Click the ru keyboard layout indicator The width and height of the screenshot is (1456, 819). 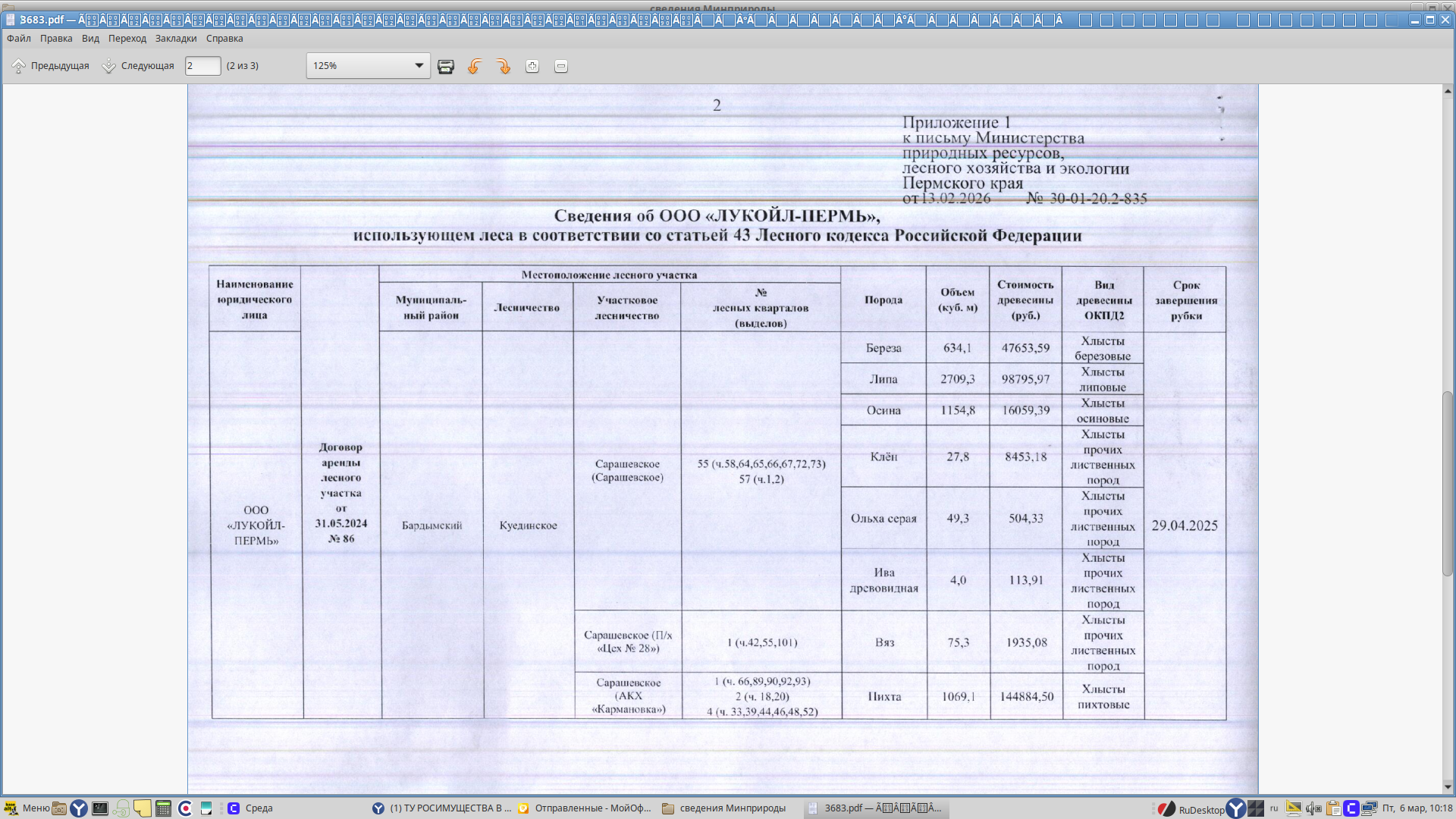tap(1275, 808)
